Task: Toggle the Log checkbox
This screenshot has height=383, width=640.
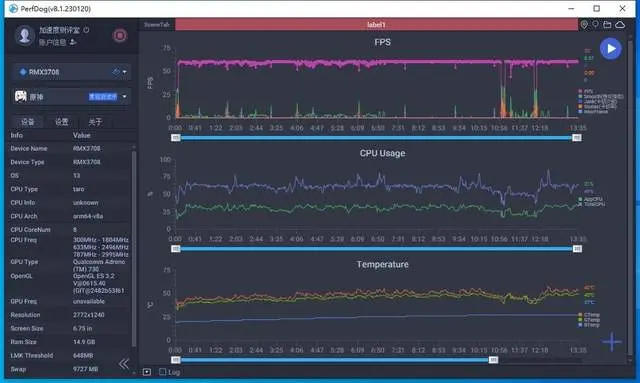Action: (162, 372)
